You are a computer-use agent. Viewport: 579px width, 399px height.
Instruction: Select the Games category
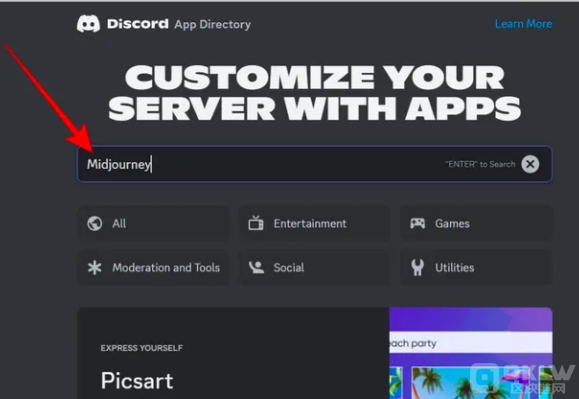tap(476, 224)
